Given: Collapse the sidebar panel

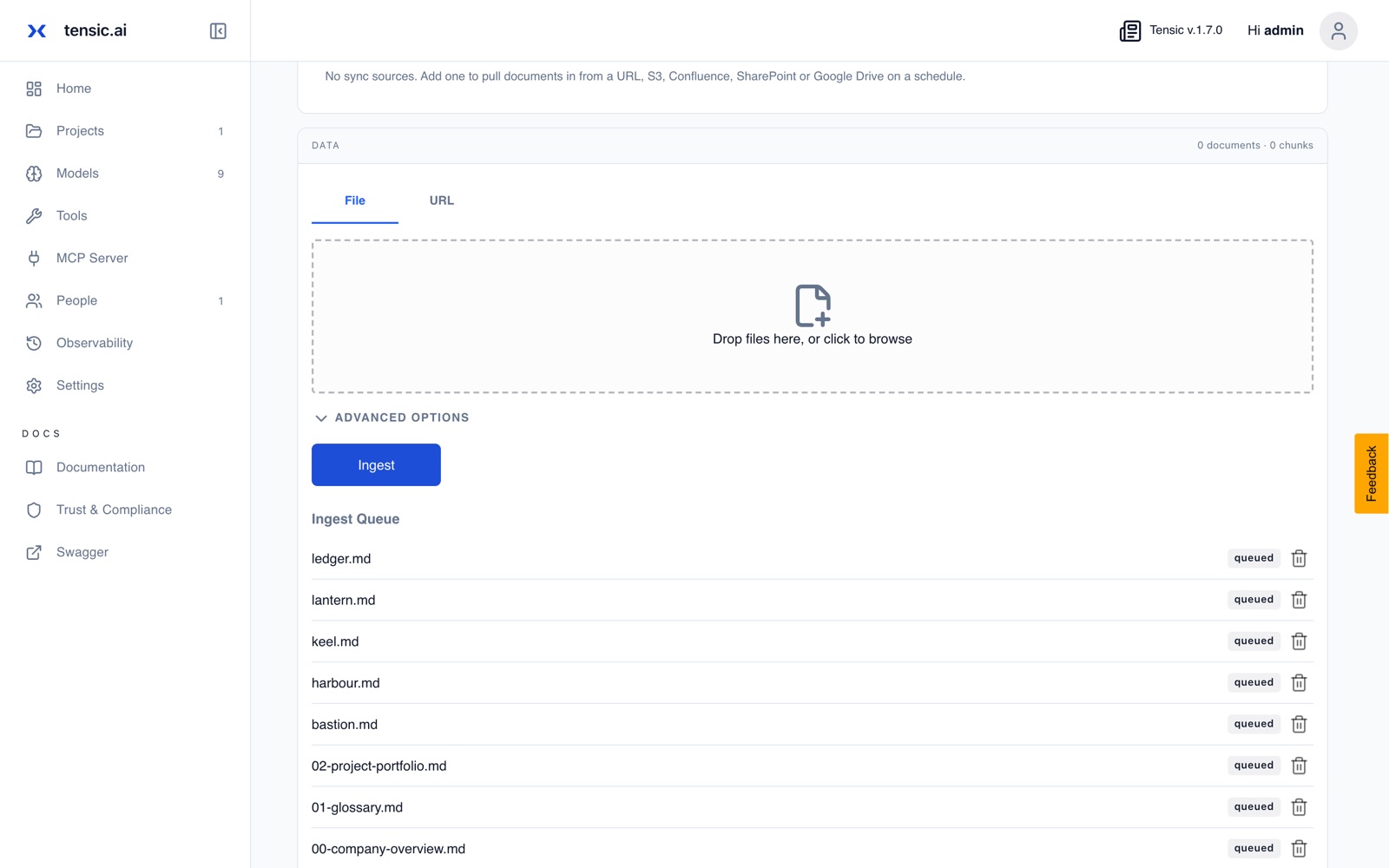Looking at the screenshot, I should 218,31.
